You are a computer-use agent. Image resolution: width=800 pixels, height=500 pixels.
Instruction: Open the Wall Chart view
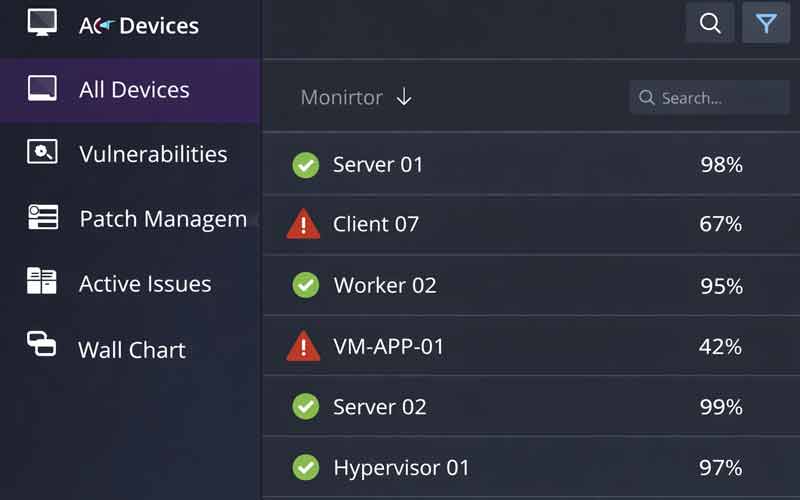coord(132,350)
